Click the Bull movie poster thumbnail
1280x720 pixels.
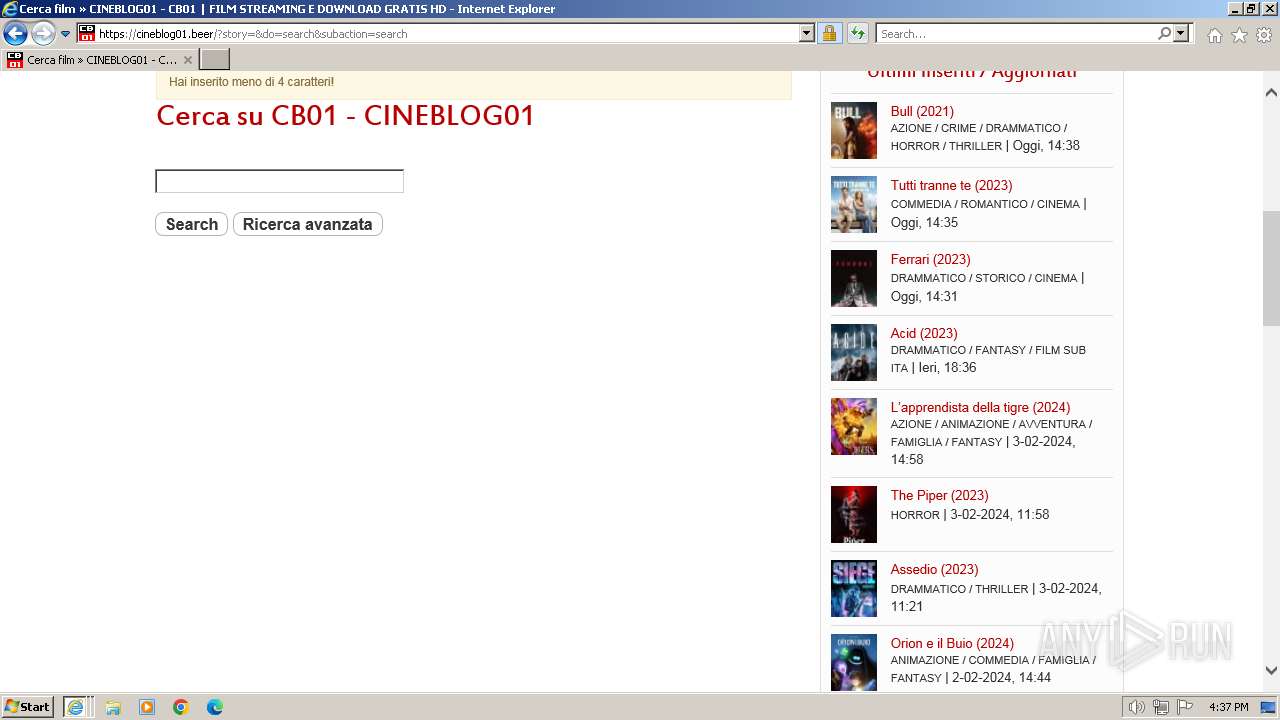(x=854, y=130)
